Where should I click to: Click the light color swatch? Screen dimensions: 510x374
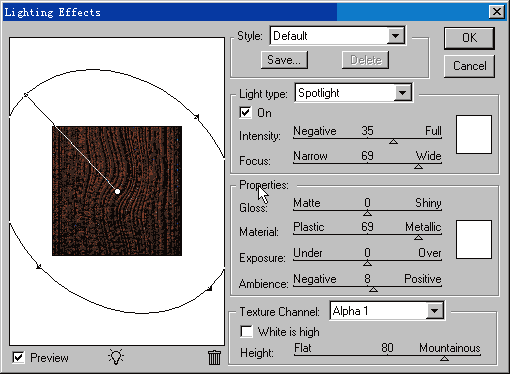pyautogui.click(x=474, y=134)
